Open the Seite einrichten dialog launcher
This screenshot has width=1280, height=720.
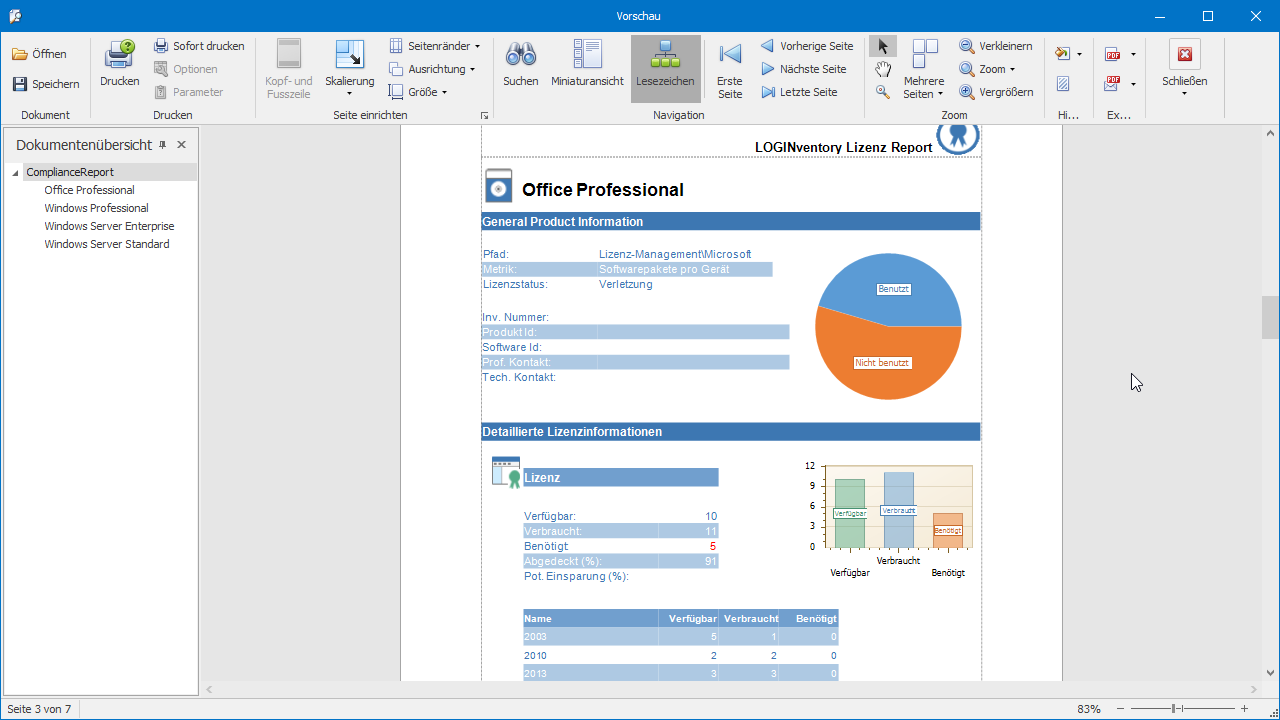point(485,116)
